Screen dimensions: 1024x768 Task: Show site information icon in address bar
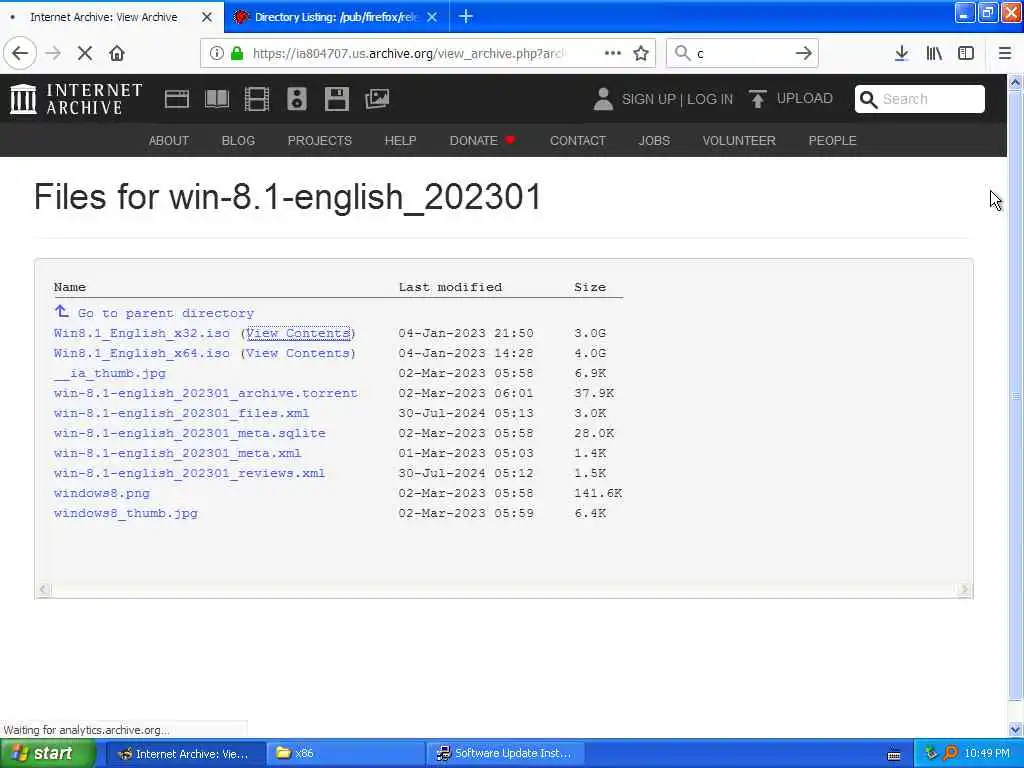click(x=216, y=54)
